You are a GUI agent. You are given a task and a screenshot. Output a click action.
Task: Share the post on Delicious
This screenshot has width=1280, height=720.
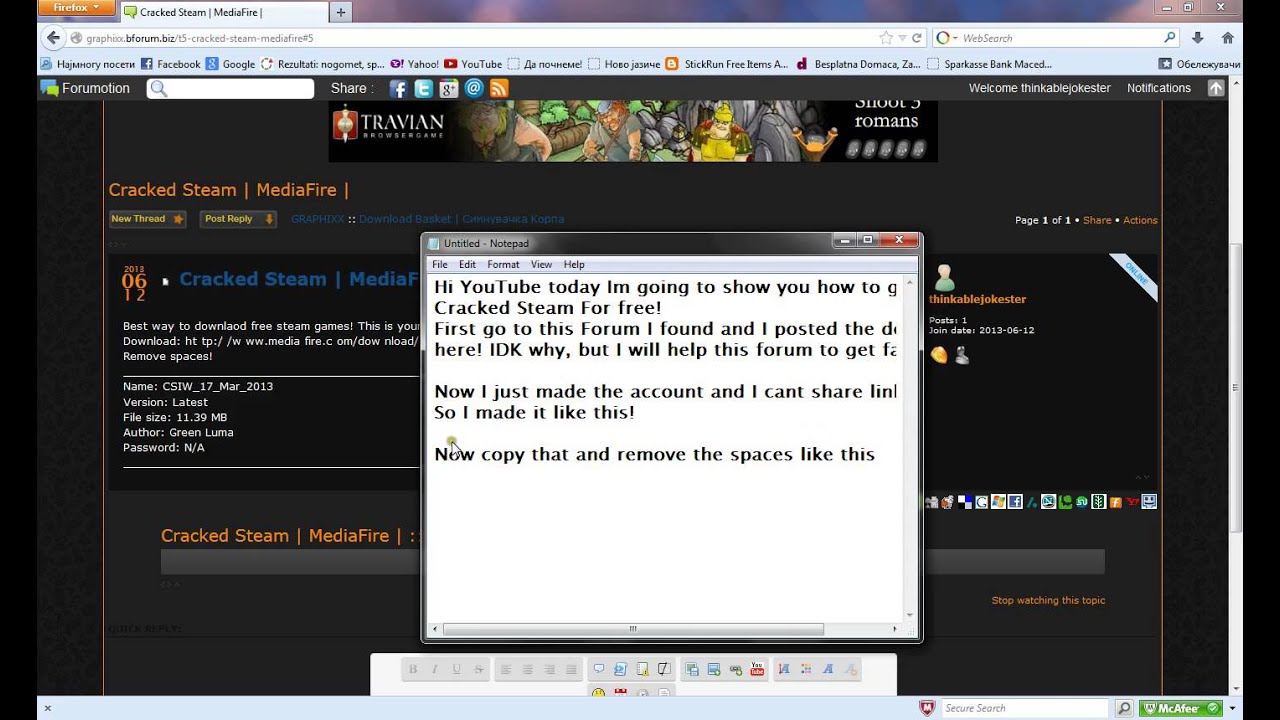click(965, 502)
